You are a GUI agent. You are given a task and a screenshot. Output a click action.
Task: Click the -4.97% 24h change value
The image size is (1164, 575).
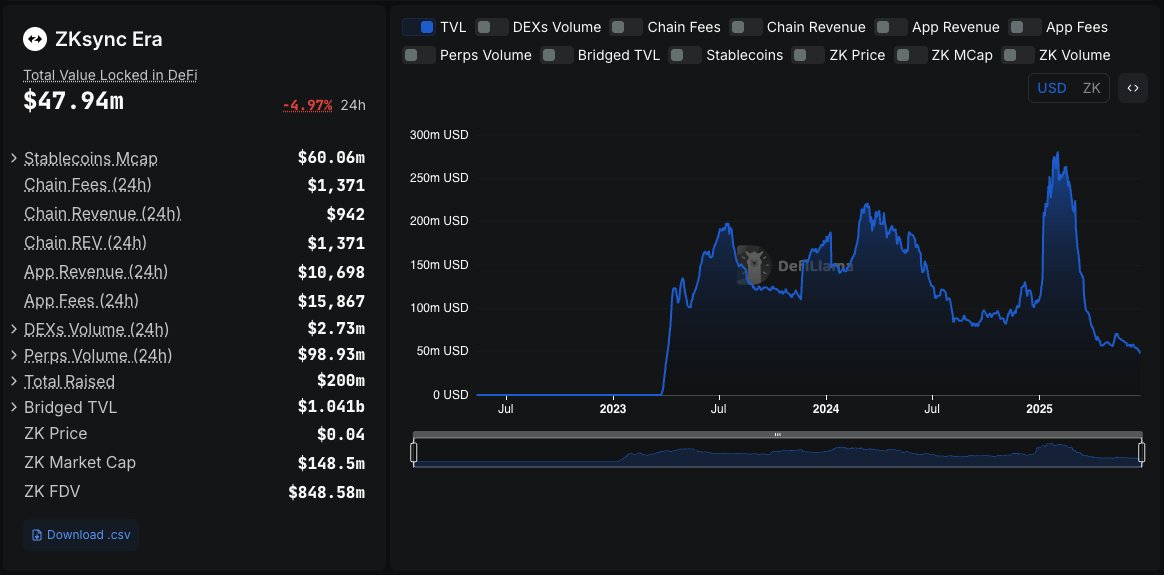point(307,105)
